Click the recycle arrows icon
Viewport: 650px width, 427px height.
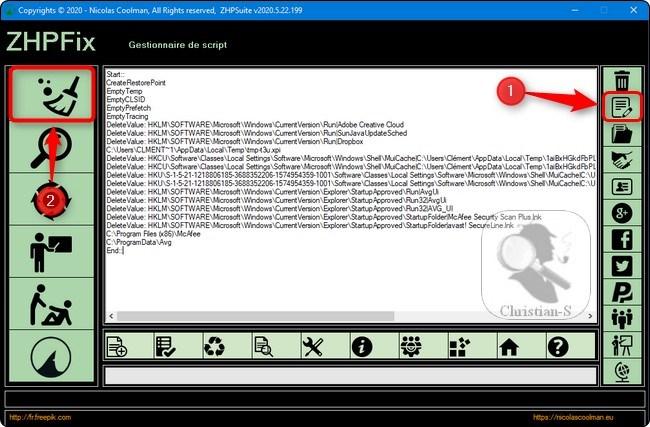pos(215,347)
